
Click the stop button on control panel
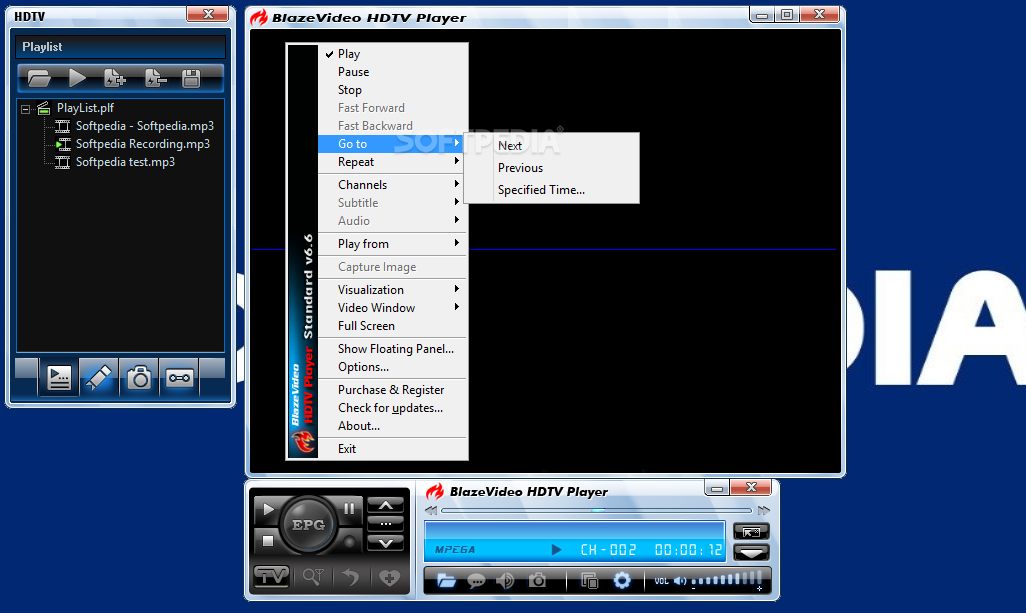click(268, 541)
